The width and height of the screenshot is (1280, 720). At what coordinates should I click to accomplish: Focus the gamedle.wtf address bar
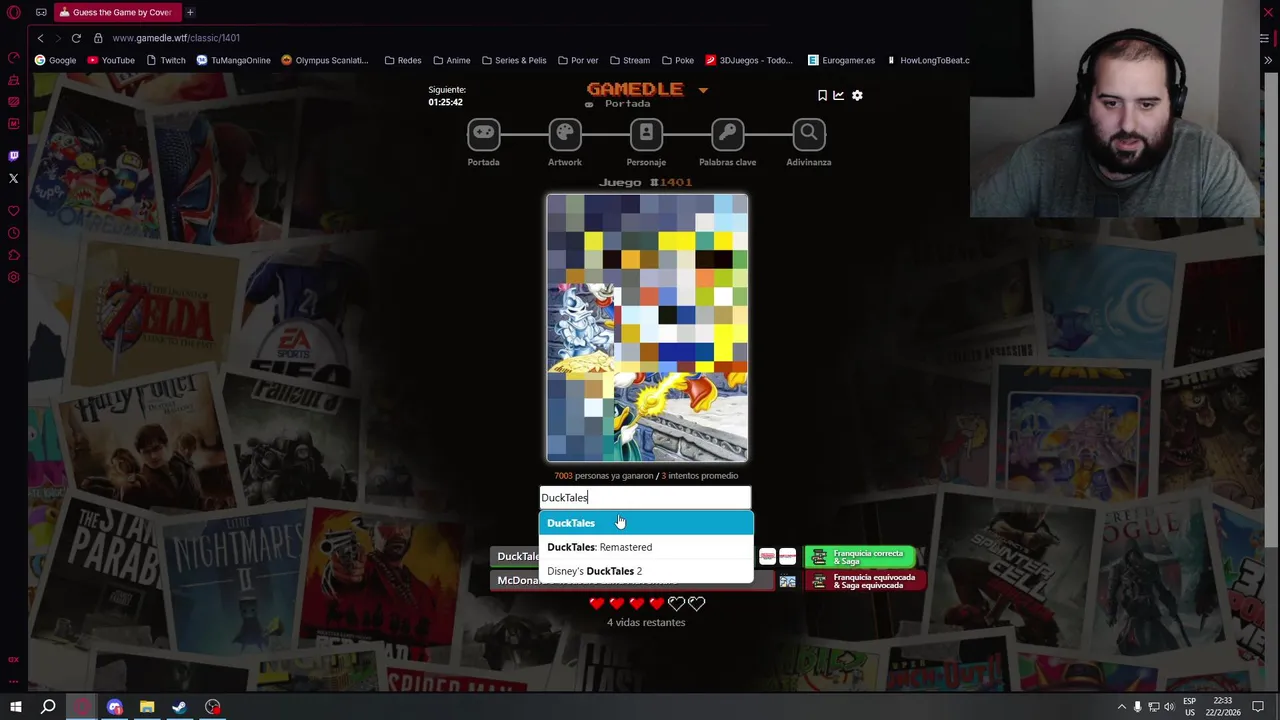pyautogui.click(x=176, y=38)
